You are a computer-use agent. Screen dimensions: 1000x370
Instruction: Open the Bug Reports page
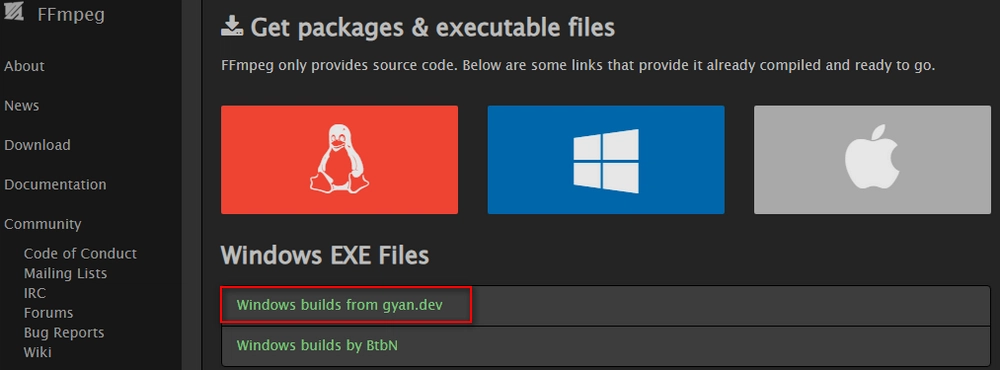click(64, 333)
